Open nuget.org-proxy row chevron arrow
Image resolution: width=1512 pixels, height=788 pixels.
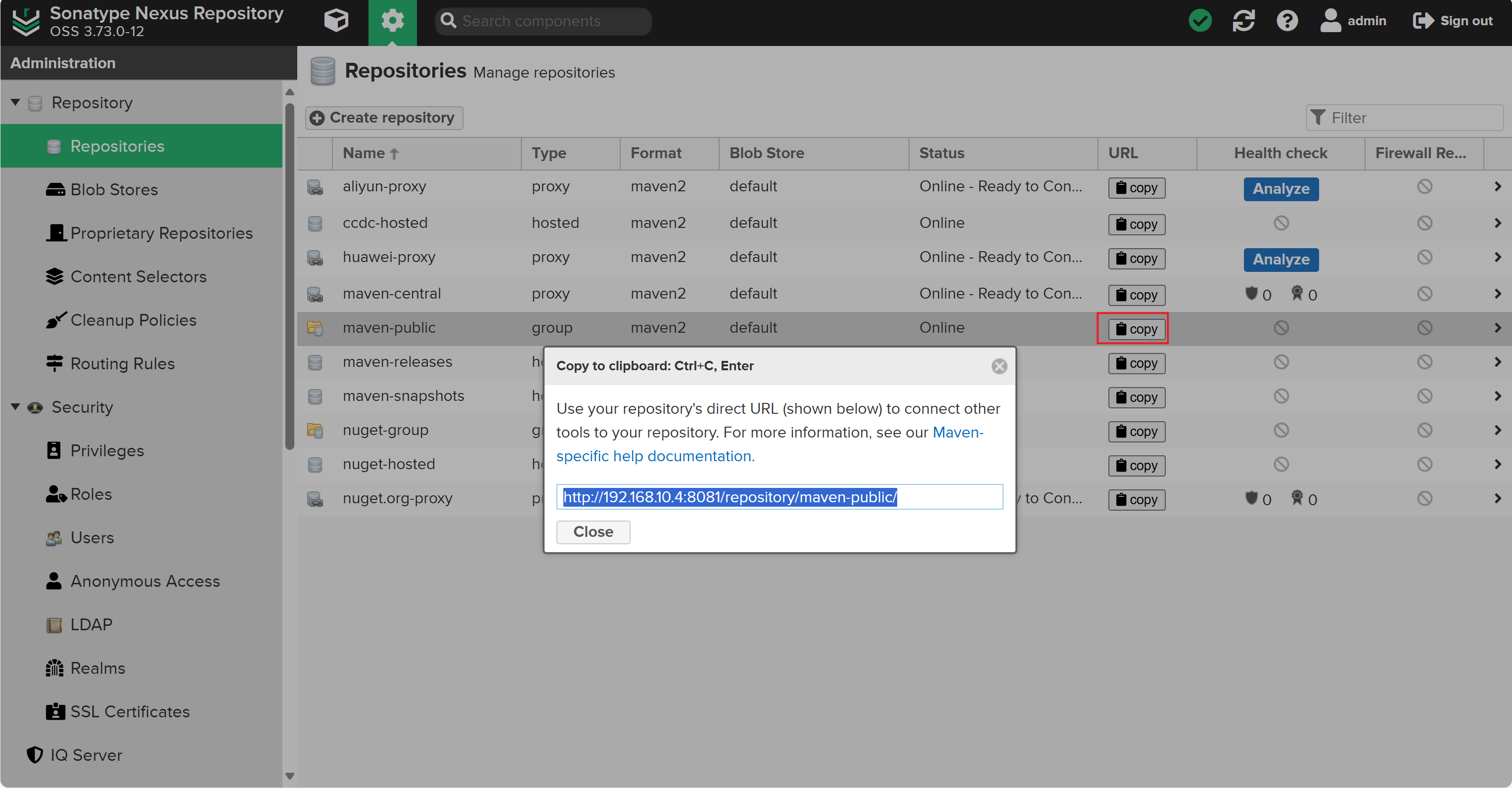point(1497,498)
